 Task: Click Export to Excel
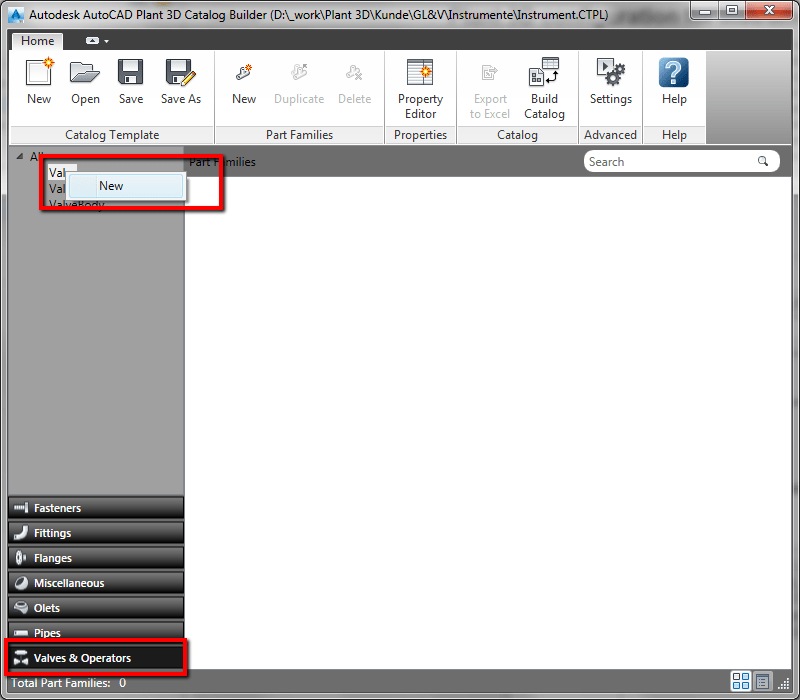coord(490,92)
